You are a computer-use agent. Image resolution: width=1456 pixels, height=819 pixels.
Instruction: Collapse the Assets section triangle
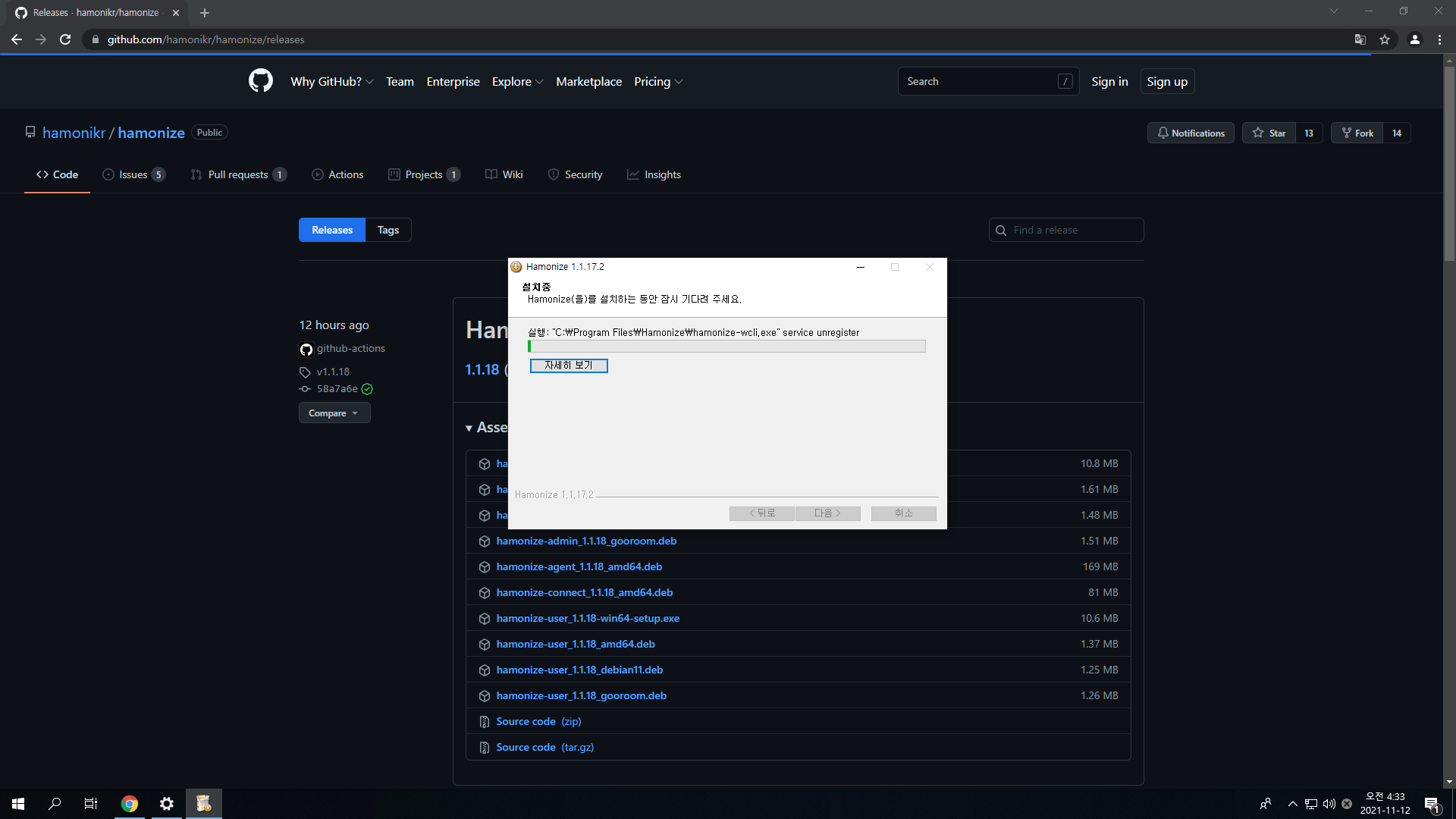[469, 428]
